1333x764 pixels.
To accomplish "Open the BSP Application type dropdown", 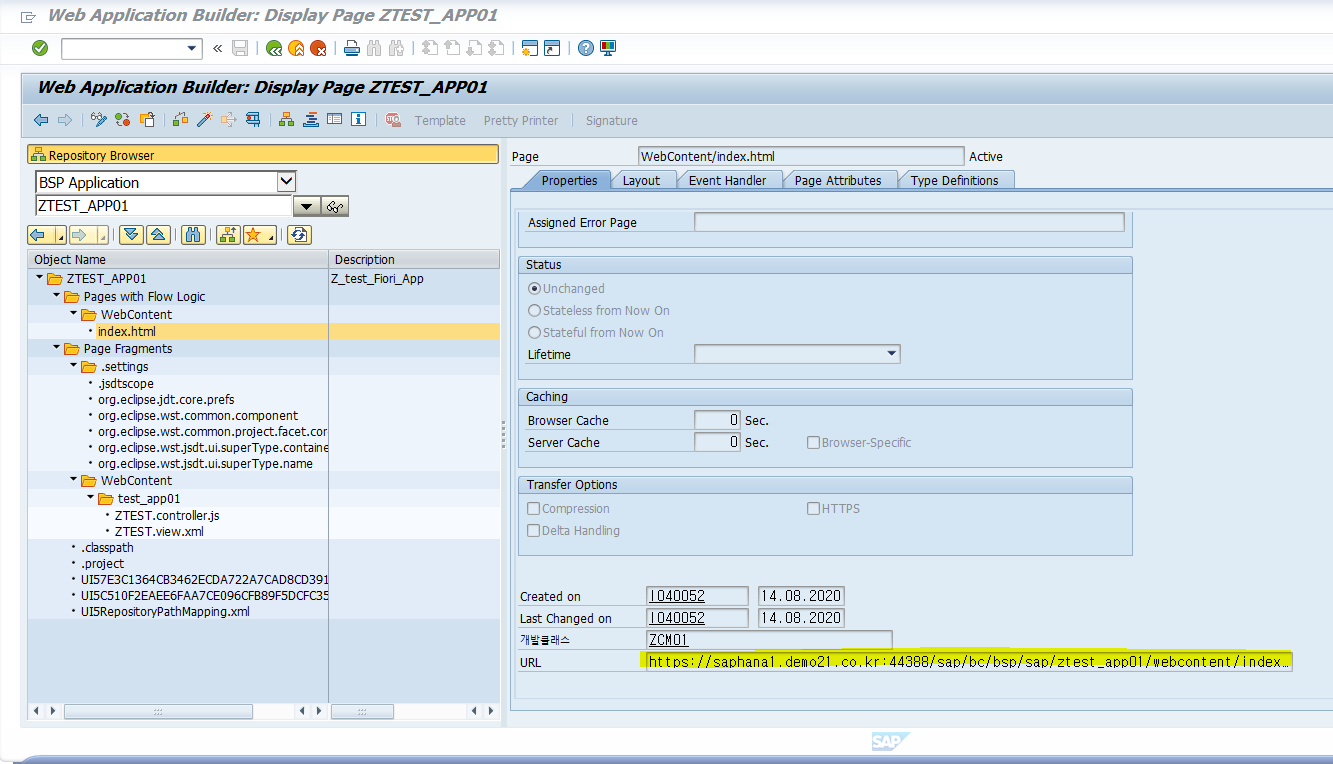I will click(286, 182).
